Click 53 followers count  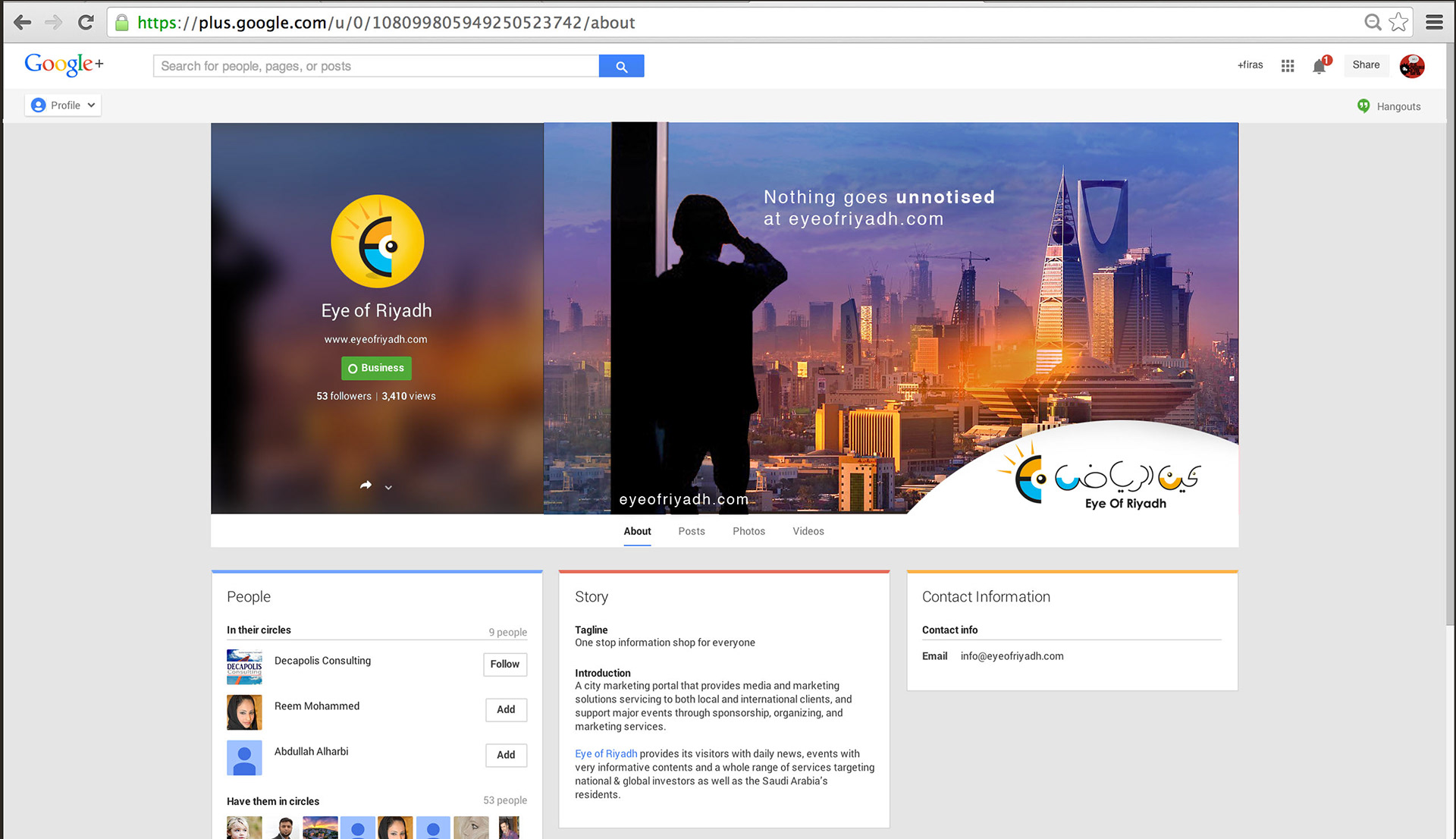coord(344,396)
